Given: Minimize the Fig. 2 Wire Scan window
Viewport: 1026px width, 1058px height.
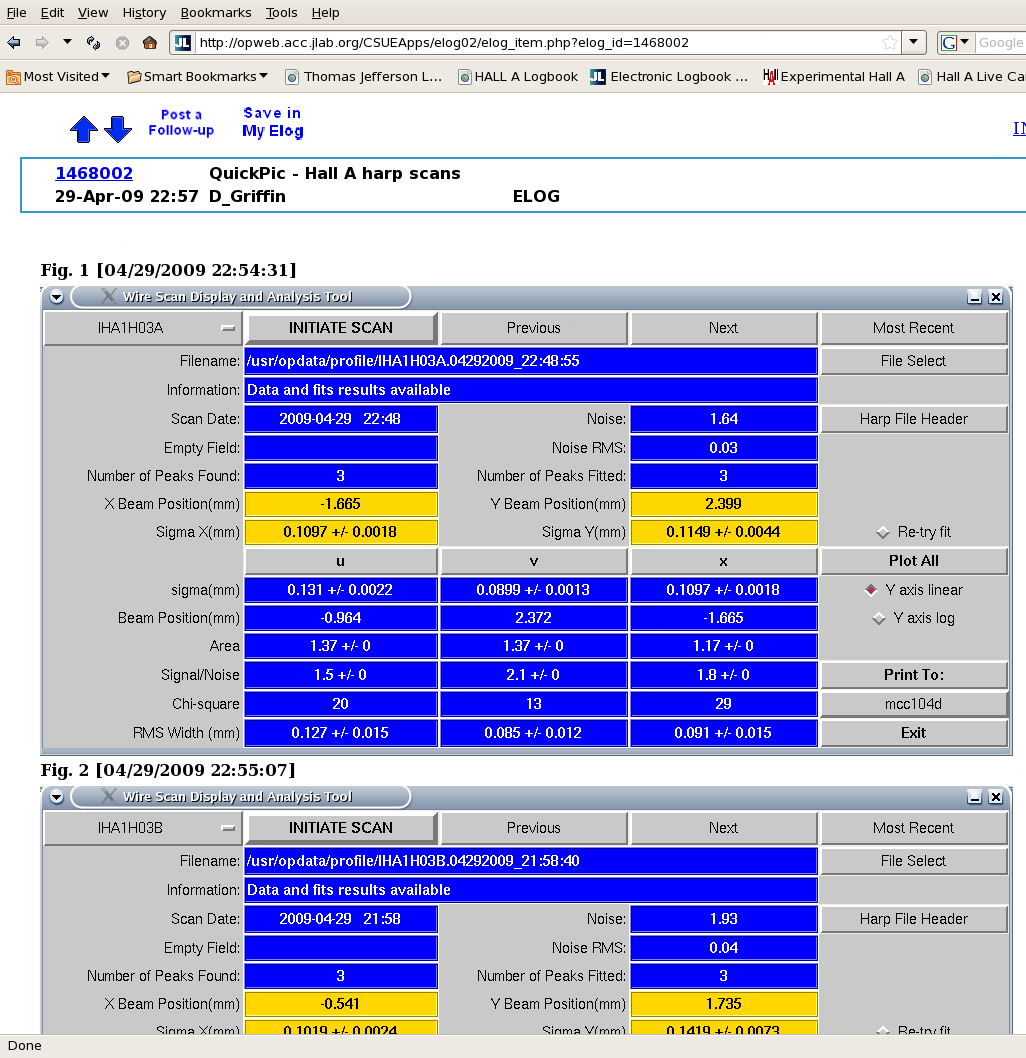Looking at the screenshot, I should [x=974, y=797].
